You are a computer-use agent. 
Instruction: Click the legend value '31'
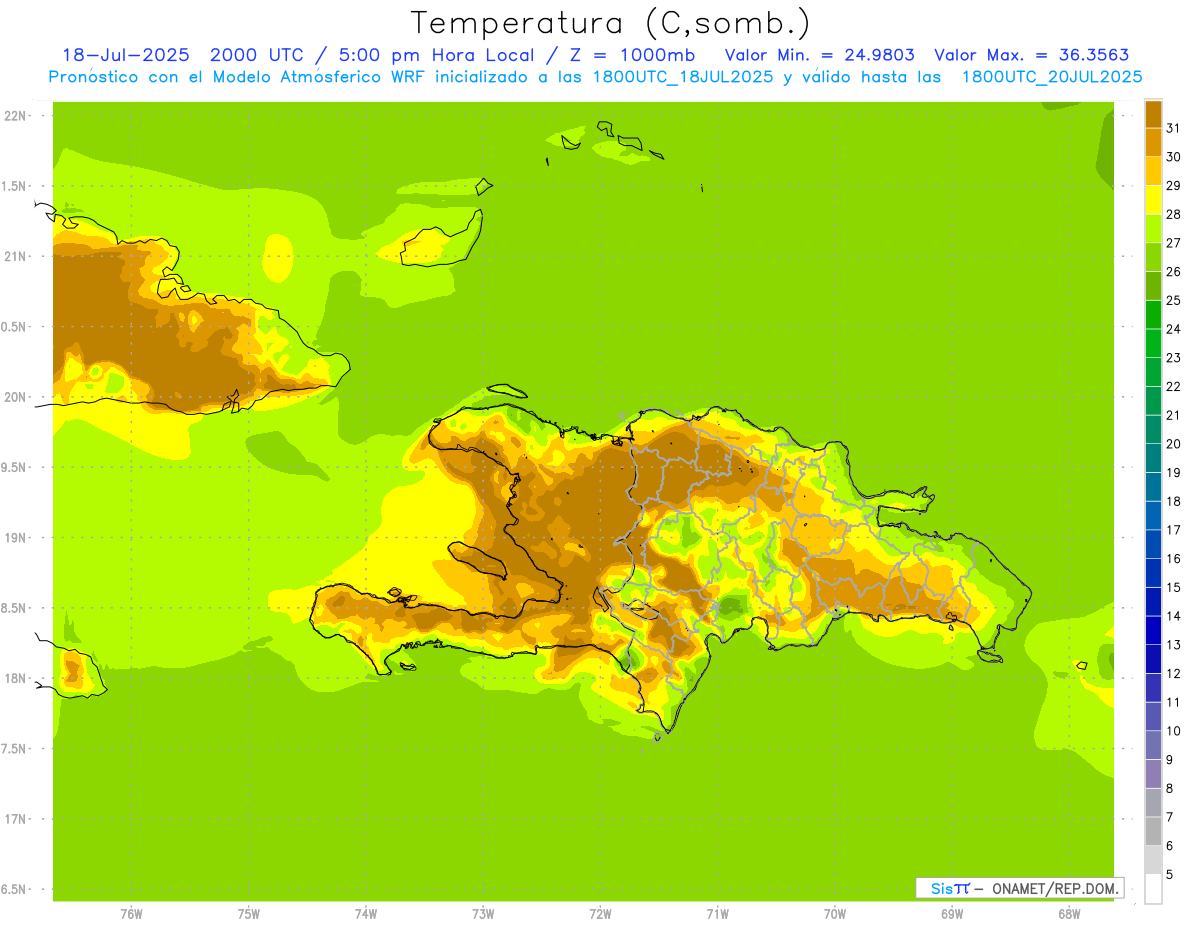[x=1173, y=128]
